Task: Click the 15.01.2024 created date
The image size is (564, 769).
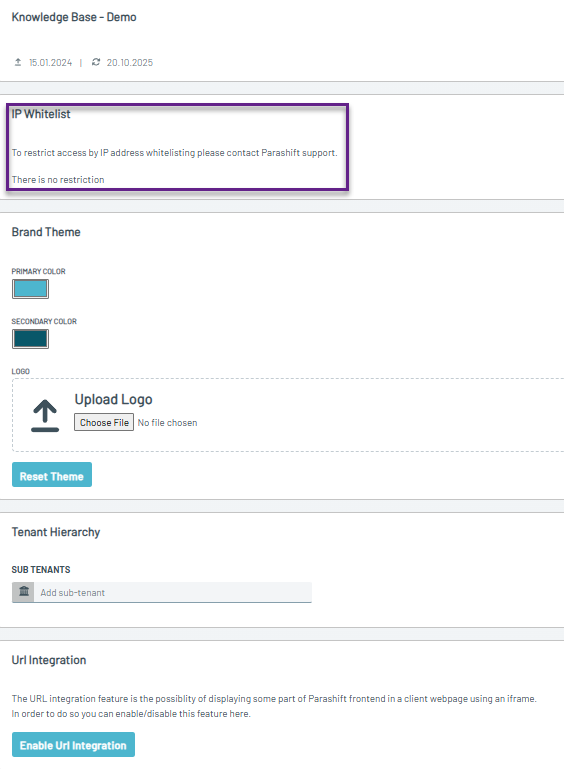Action: (51, 63)
